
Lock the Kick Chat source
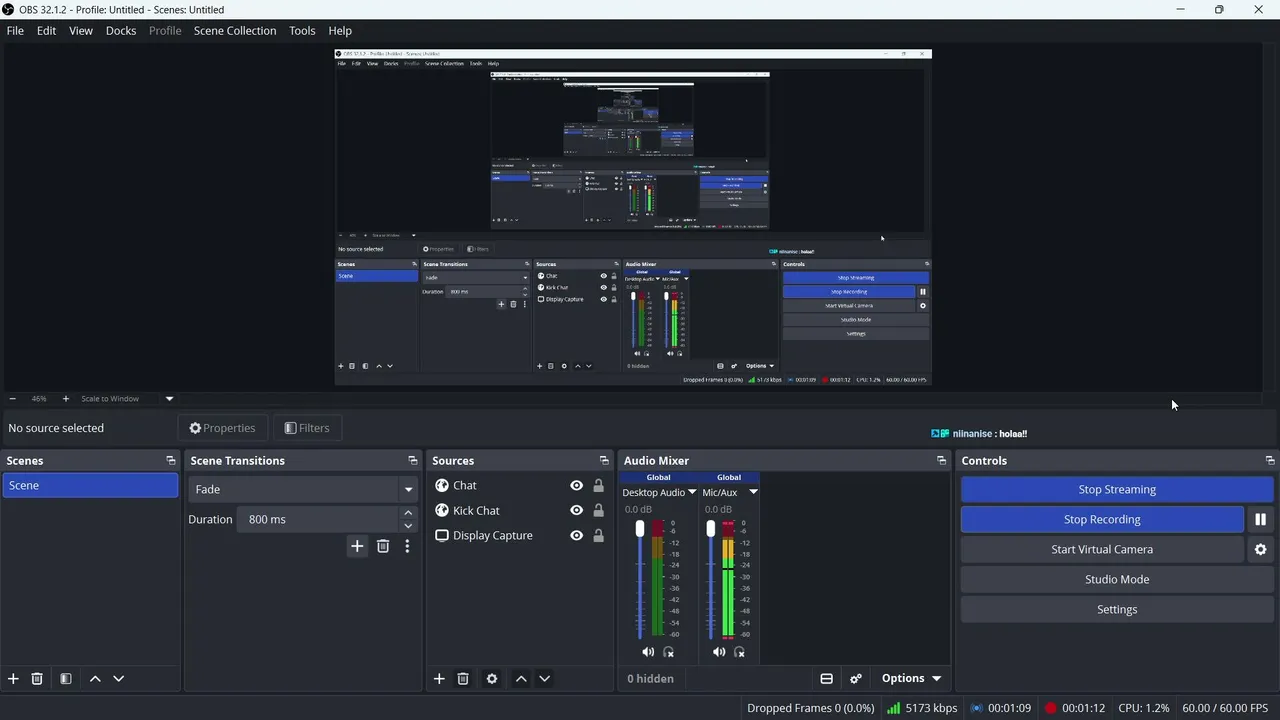tap(598, 510)
